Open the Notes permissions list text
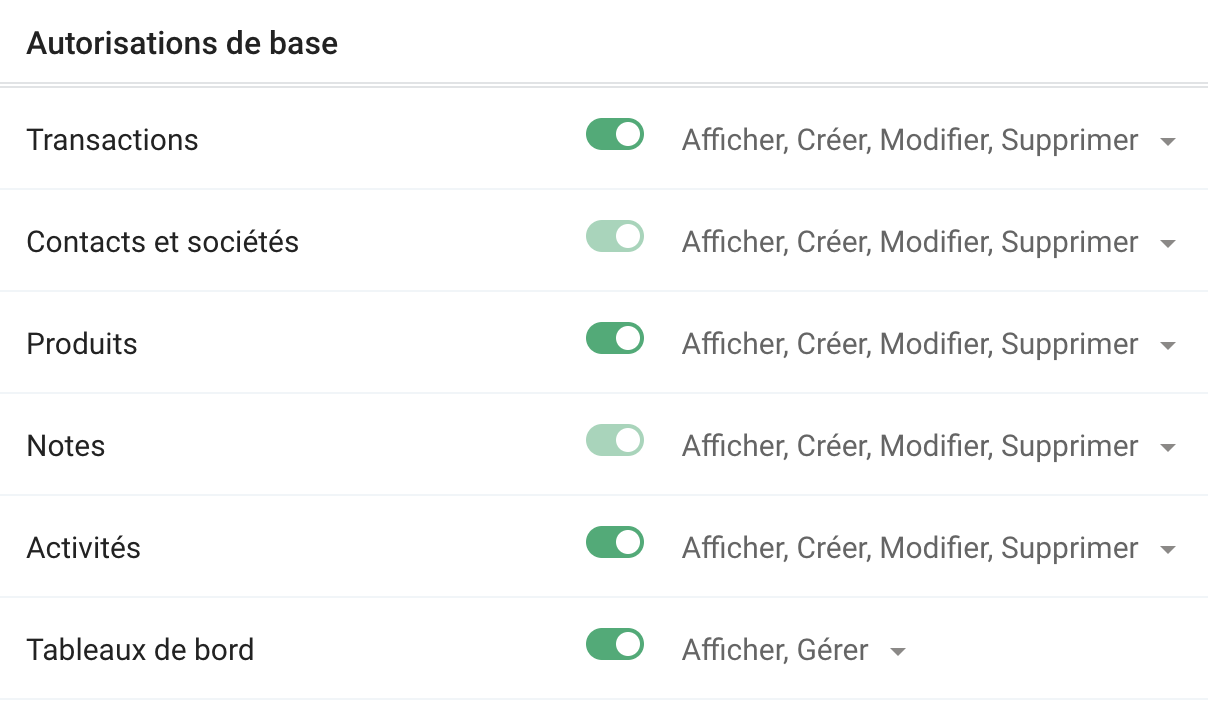Viewport: 1208px width, 714px height. (909, 446)
